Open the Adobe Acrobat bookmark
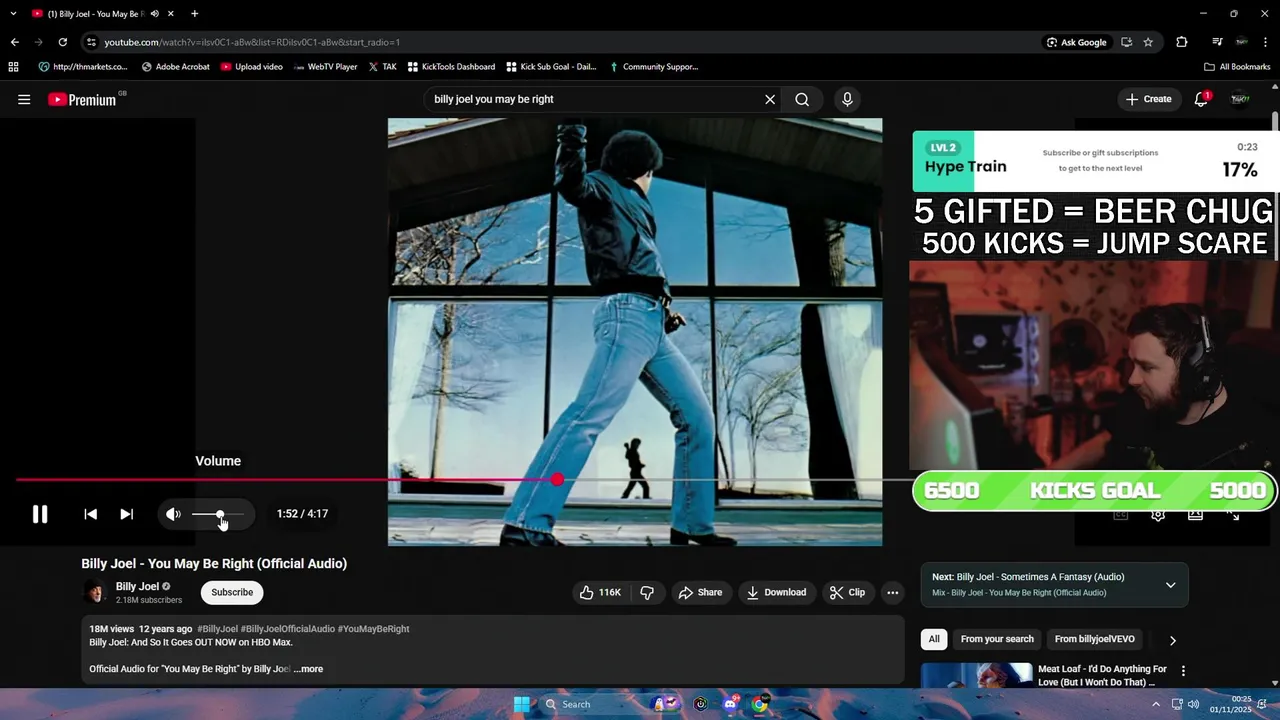 (x=176, y=67)
